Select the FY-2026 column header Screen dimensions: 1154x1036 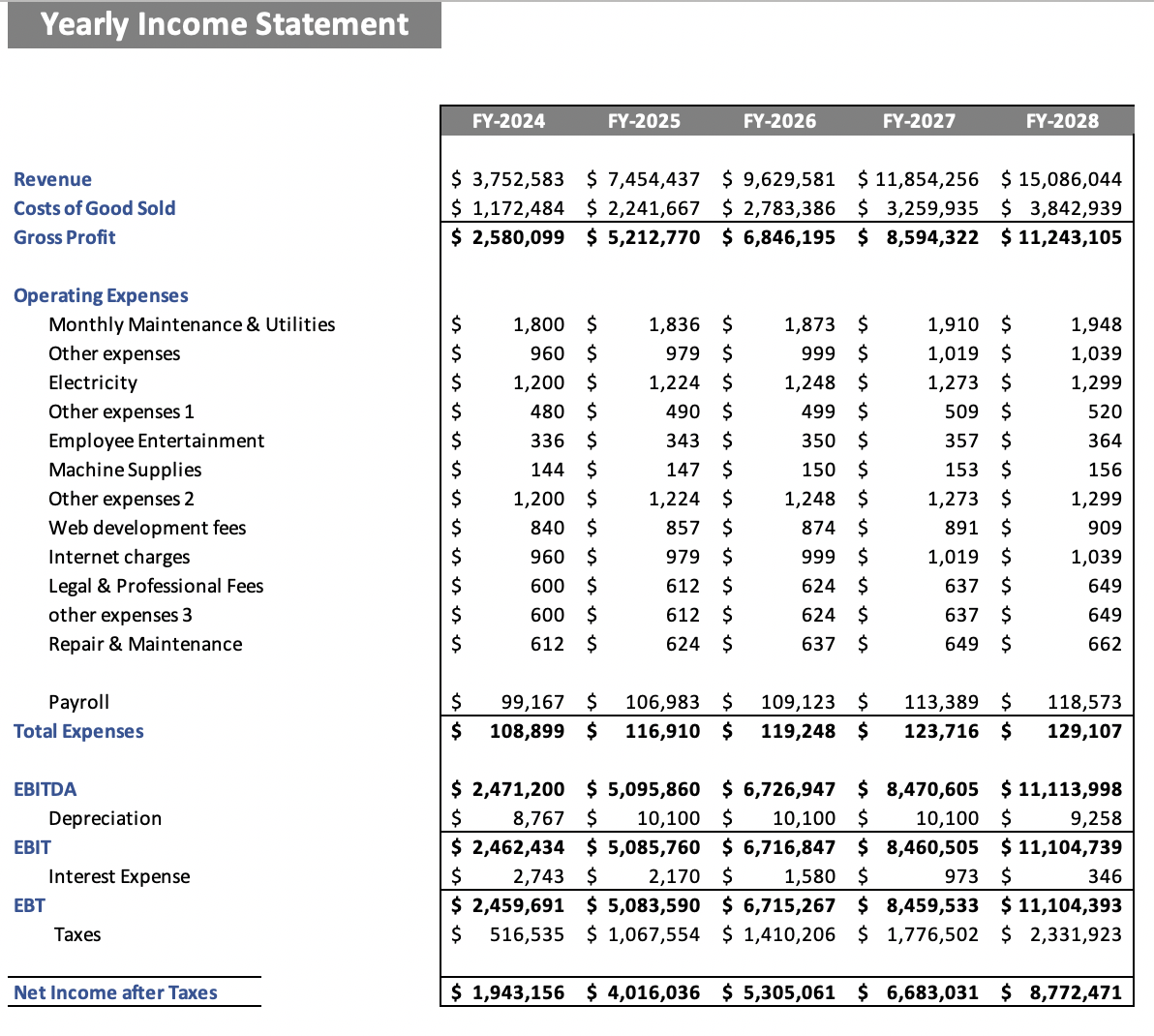click(x=780, y=120)
